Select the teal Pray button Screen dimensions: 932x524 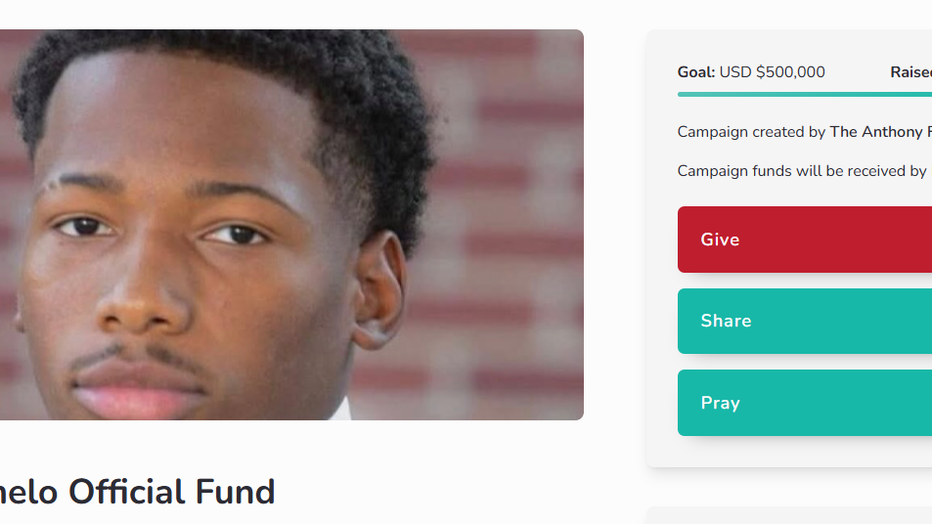(x=805, y=403)
